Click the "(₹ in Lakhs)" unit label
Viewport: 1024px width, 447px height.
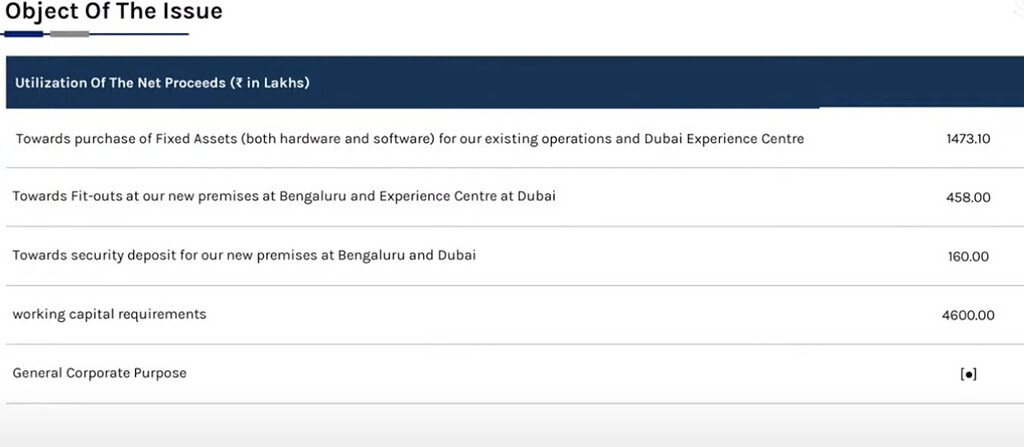pyautogui.click(x=269, y=83)
